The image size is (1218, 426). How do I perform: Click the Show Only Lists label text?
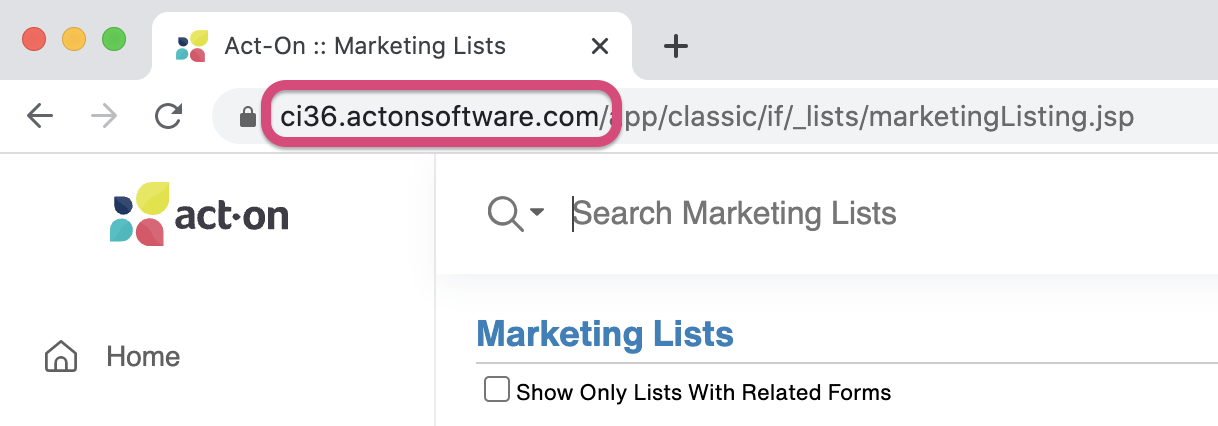click(x=703, y=392)
